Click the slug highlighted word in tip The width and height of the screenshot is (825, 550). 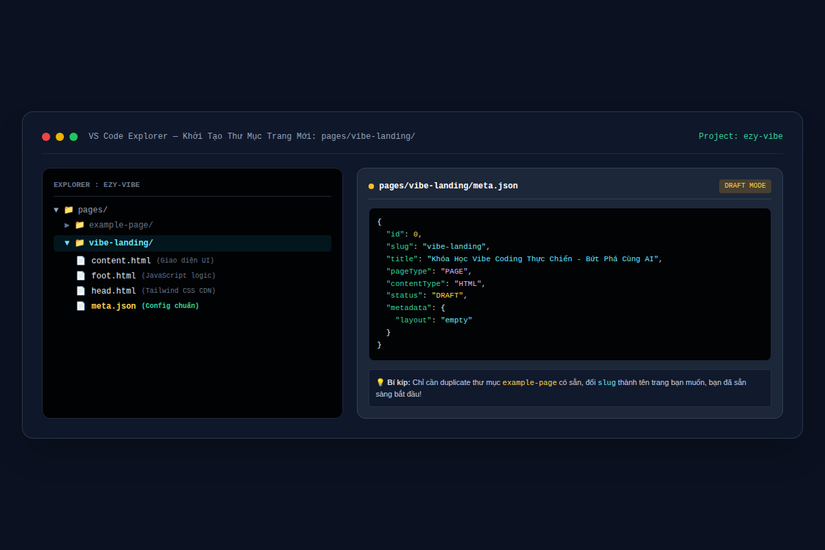pos(607,383)
